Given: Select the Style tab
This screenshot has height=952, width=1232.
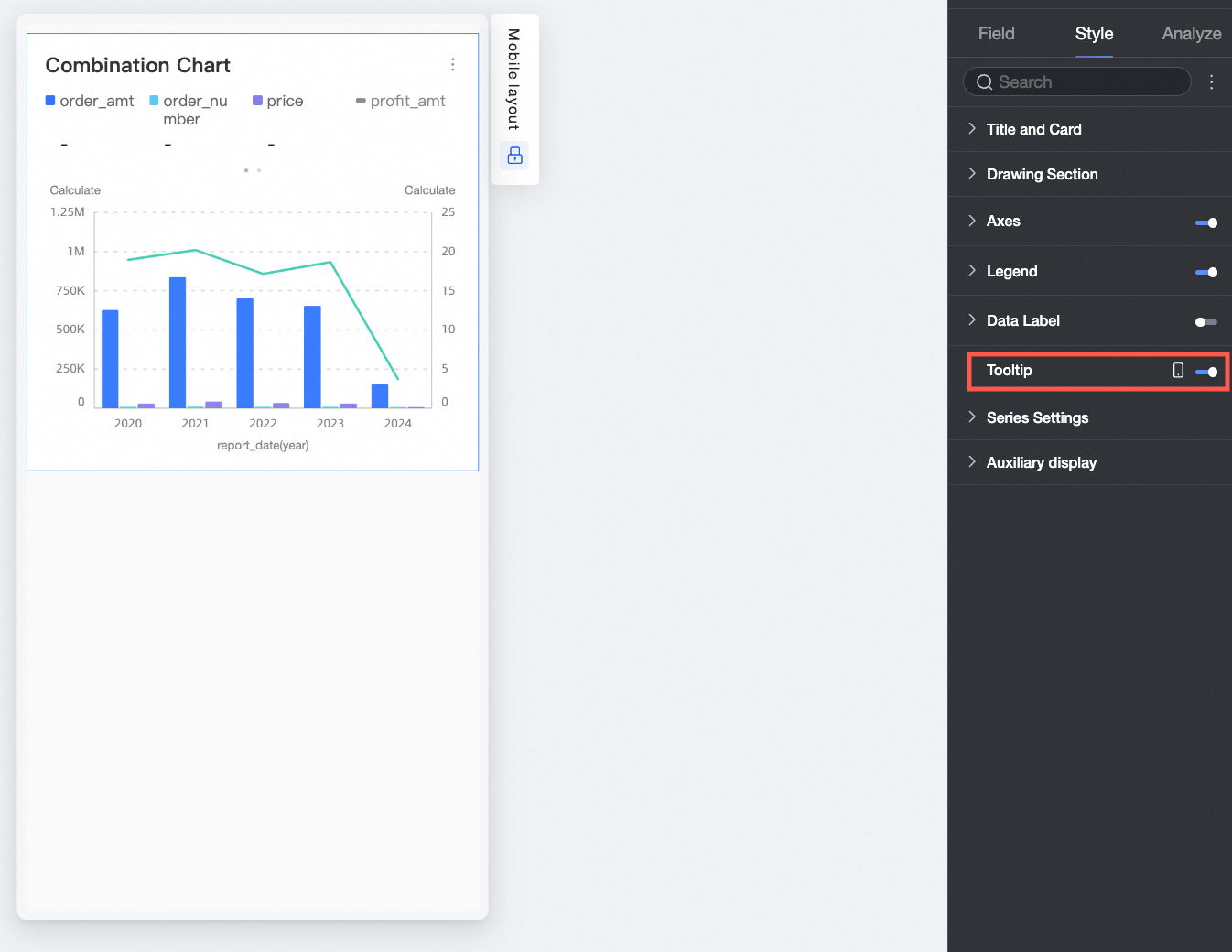Looking at the screenshot, I should tap(1094, 34).
